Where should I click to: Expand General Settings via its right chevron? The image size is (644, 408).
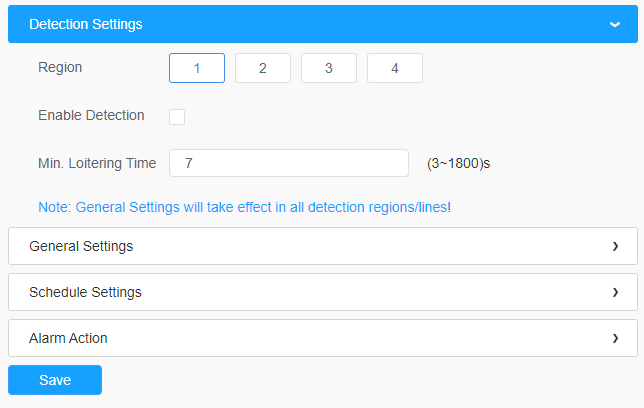coord(615,246)
